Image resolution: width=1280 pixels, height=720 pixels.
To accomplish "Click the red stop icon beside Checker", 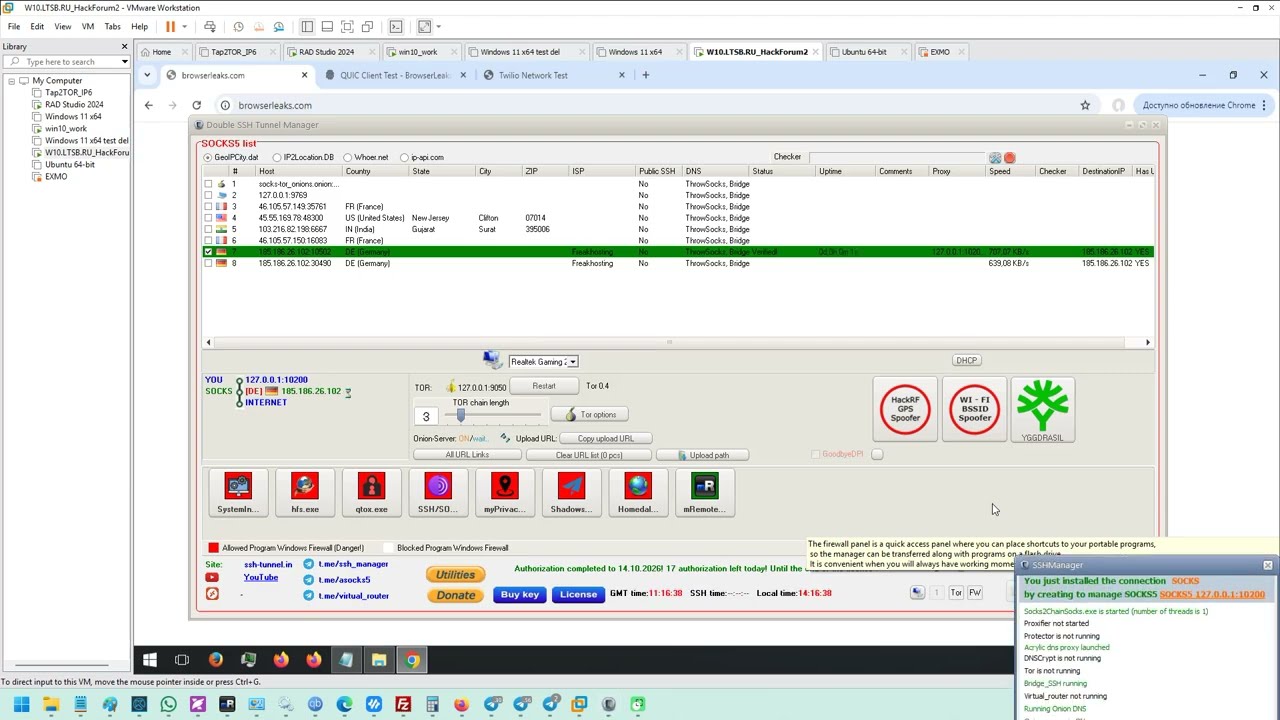I will pyautogui.click(x=1009, y=158).
